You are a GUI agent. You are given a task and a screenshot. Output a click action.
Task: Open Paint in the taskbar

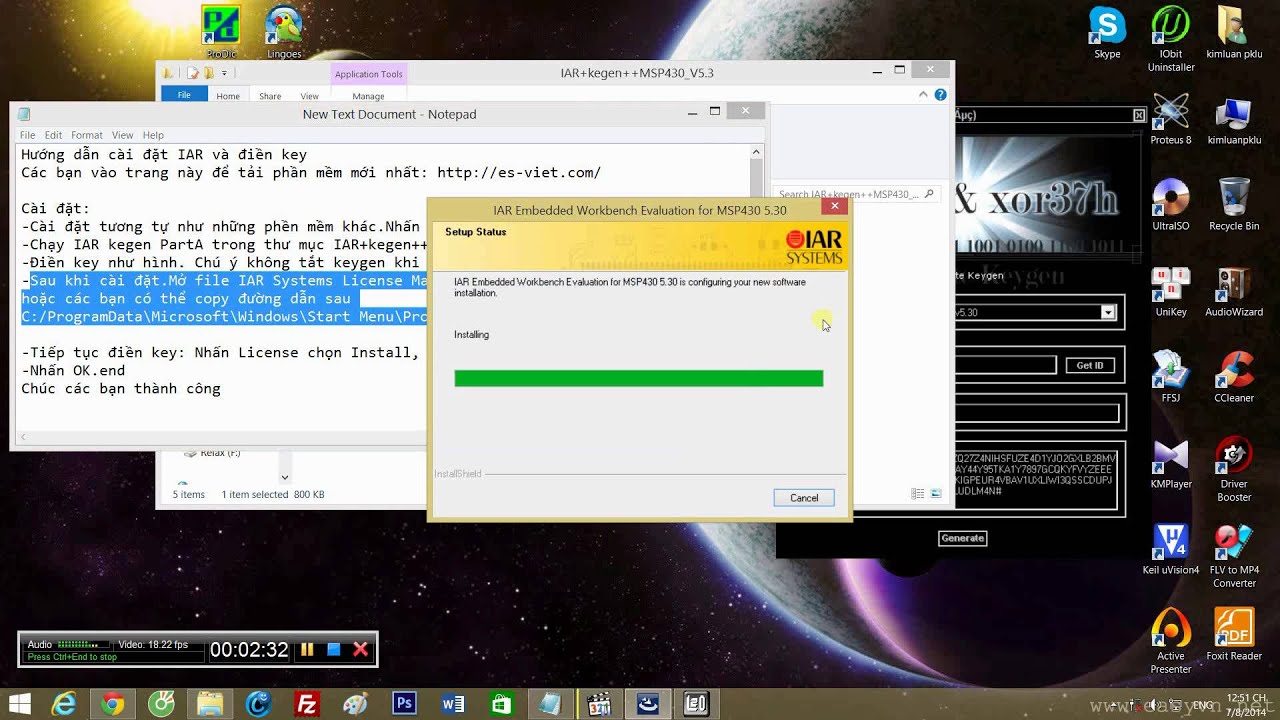point(356,704)
